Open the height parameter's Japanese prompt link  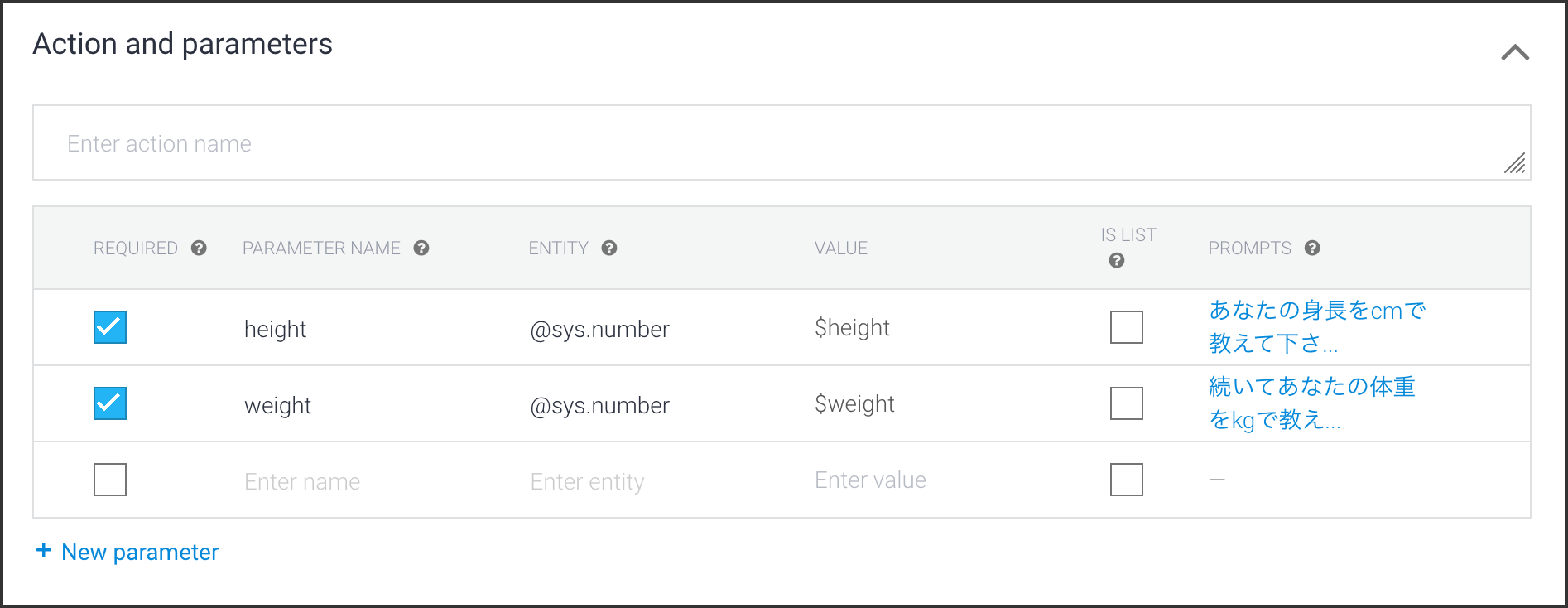[1316, 326]
